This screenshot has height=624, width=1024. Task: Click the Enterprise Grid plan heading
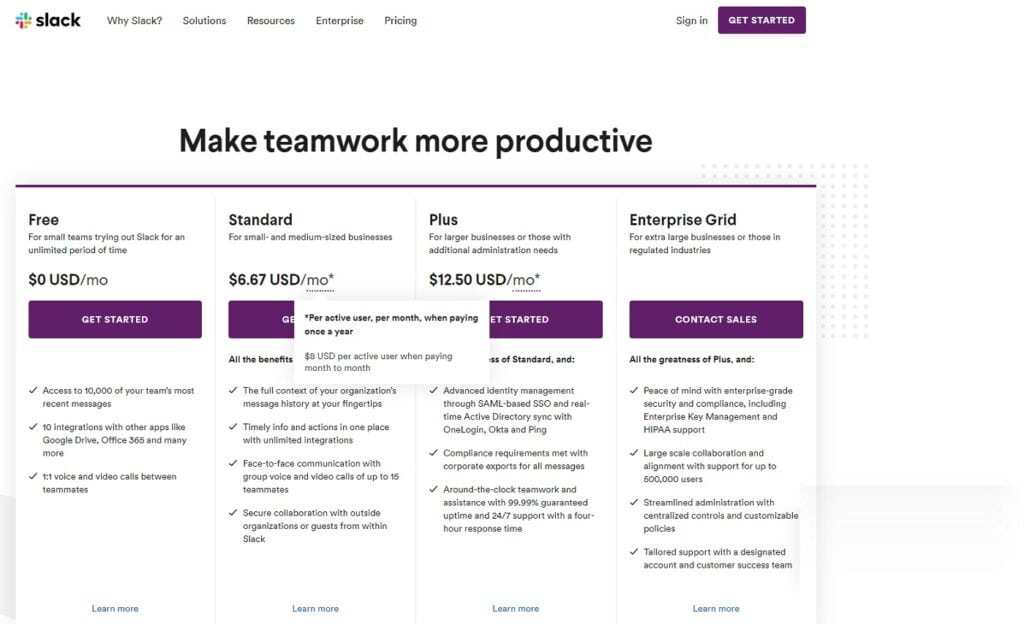[682, 220]
